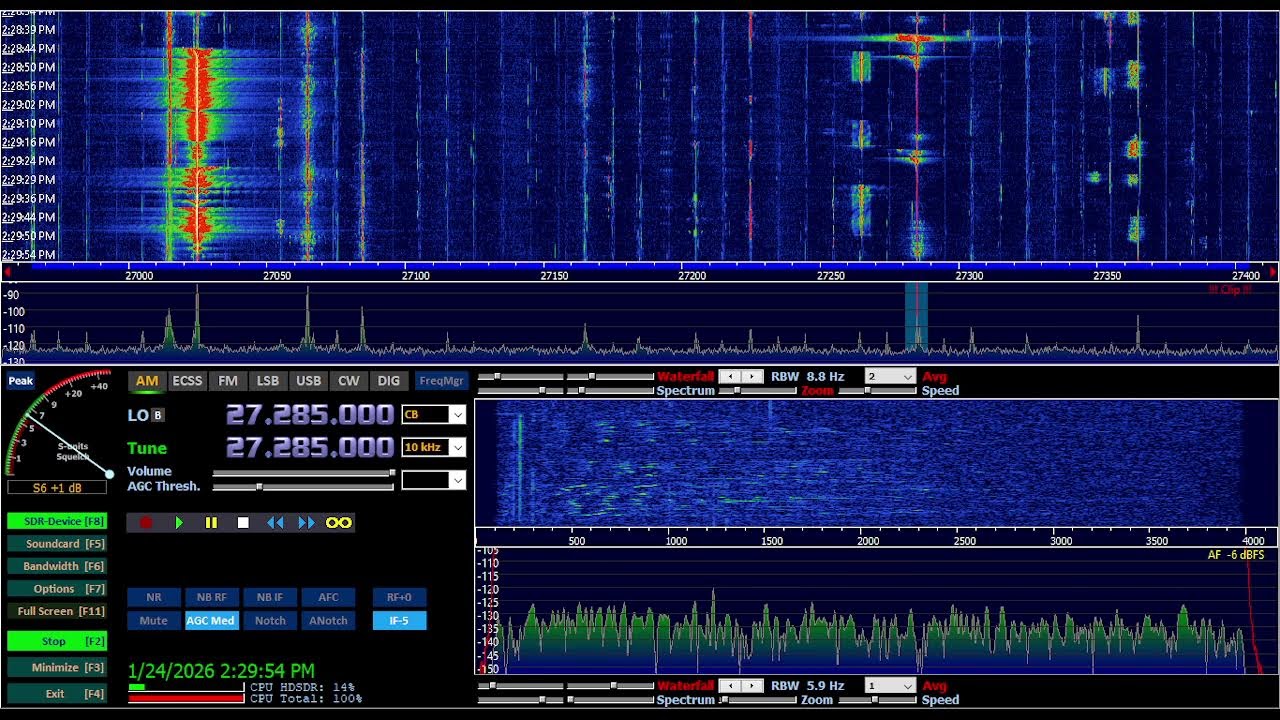Open upper Avg dropdown showing 2
1280x720 pixels.
[890, 377]
